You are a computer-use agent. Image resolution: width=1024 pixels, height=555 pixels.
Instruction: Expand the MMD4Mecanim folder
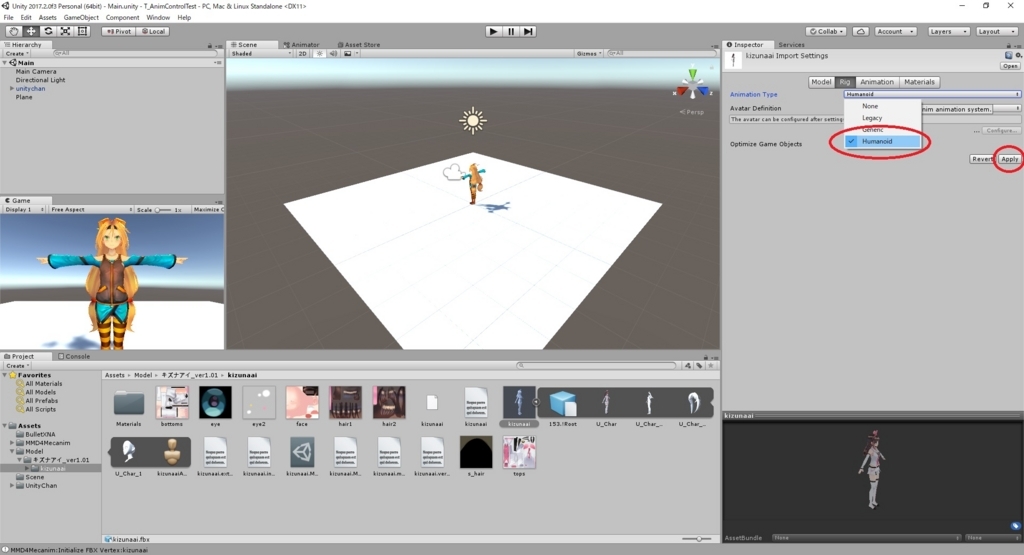pos(12,443)
